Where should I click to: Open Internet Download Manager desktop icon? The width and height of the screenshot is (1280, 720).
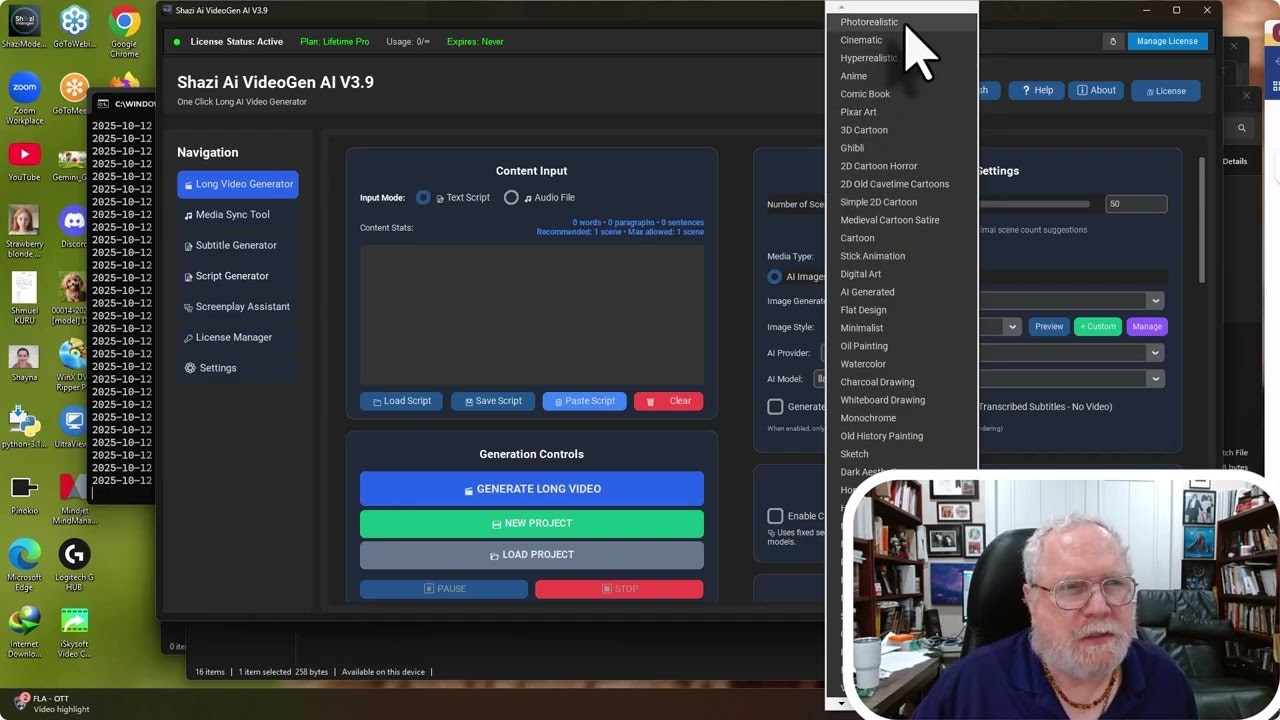[x=24, y=632]
